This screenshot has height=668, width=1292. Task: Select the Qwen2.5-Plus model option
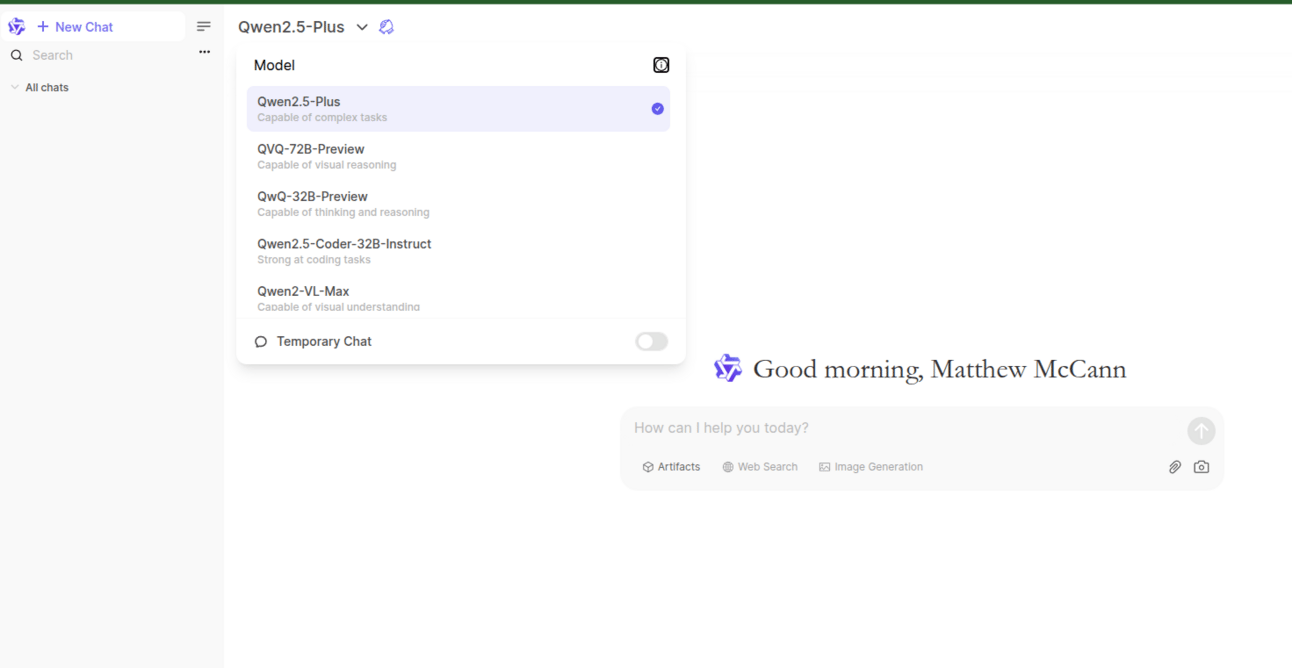(x=458, y=109)
